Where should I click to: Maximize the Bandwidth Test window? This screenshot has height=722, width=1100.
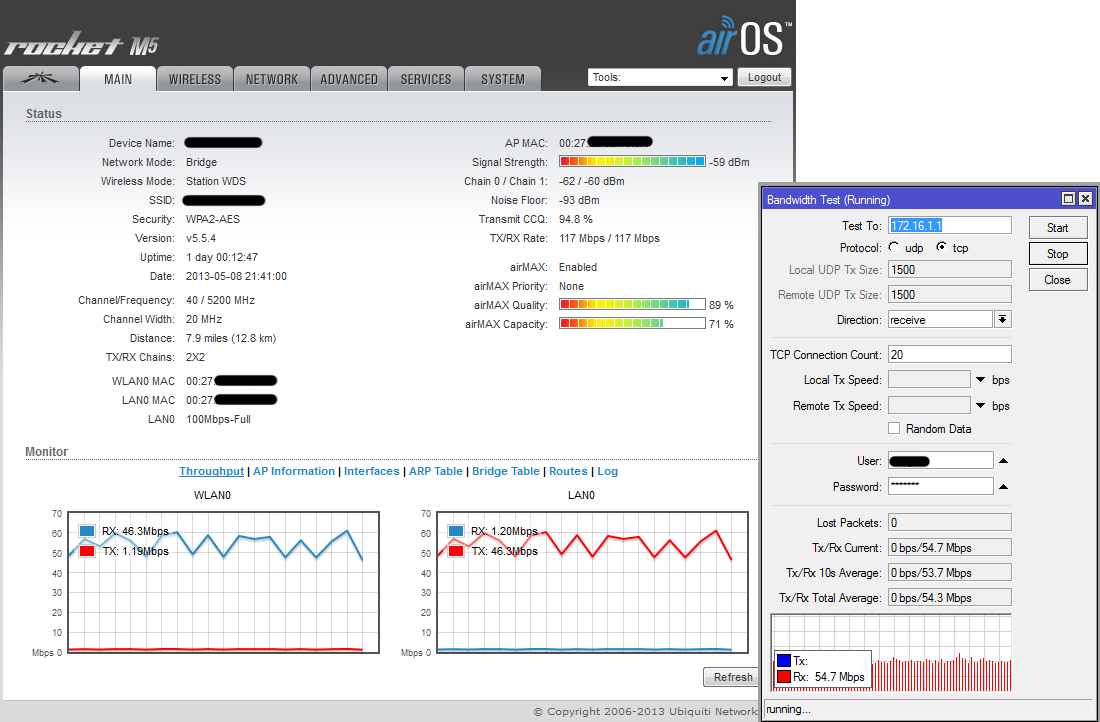click(1068, 199)
